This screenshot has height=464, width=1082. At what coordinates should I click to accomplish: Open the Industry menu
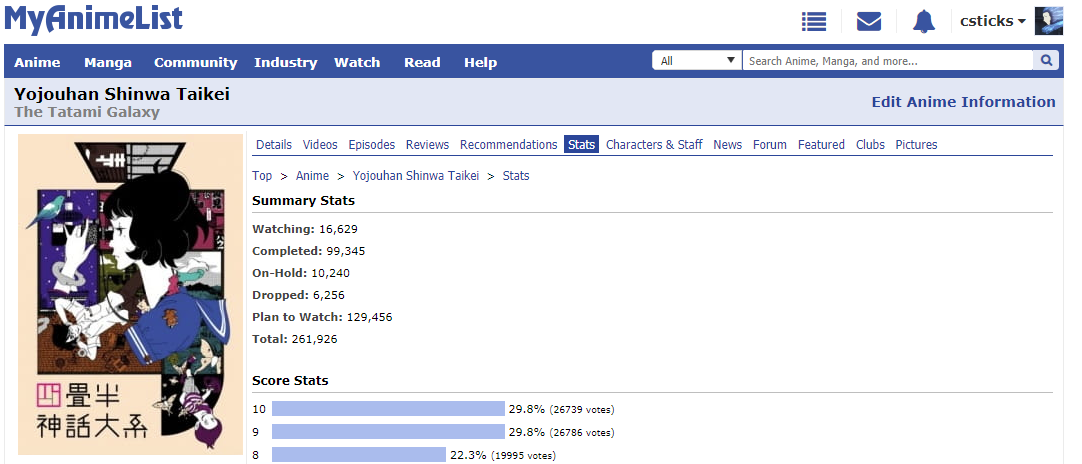coord(286,62)
